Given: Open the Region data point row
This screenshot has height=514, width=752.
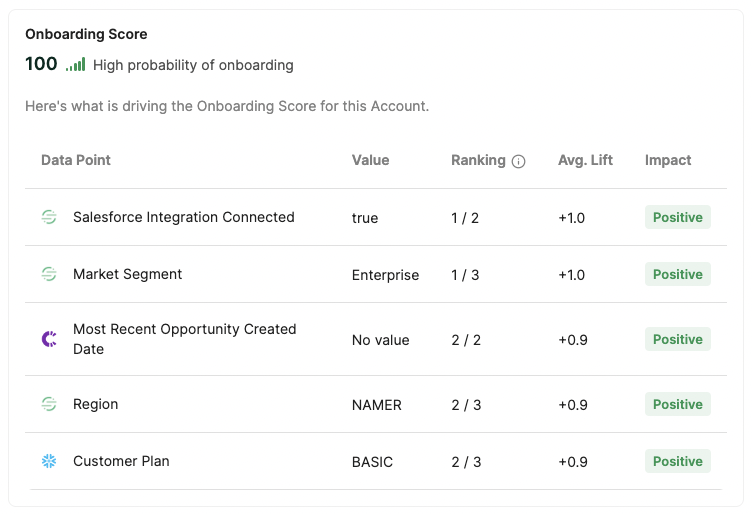Looking at the screenshot, I should (x=376, y=404).
